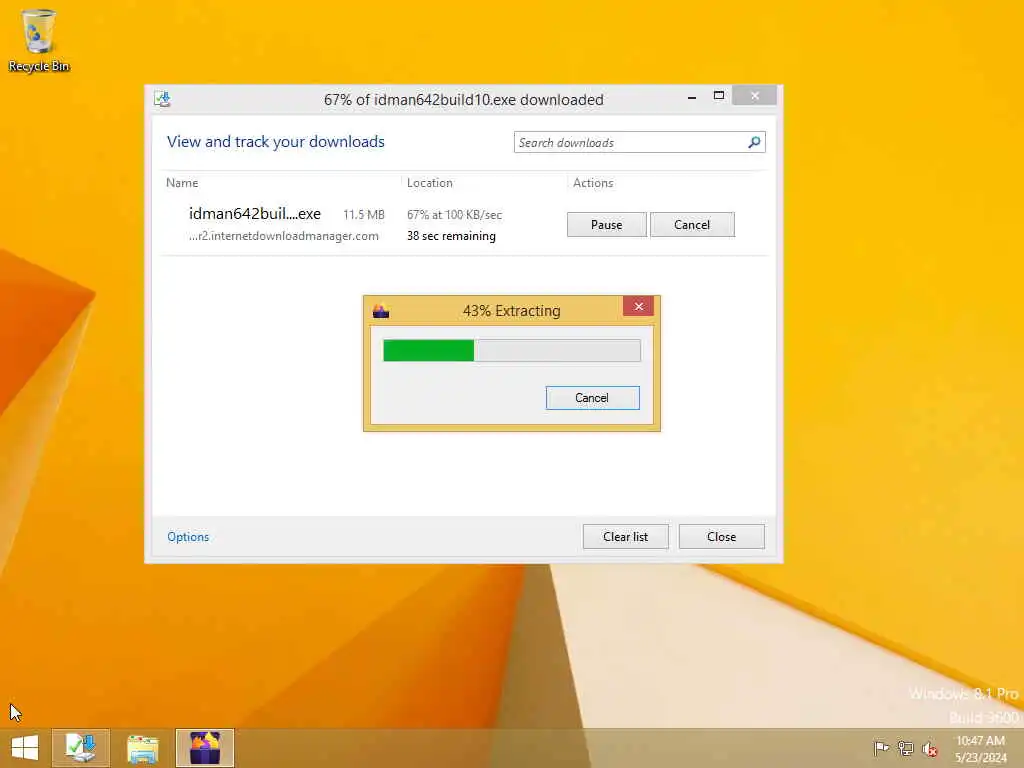Click the Actions column header
Screen dimensions: 1024x768
click(593, 183)
